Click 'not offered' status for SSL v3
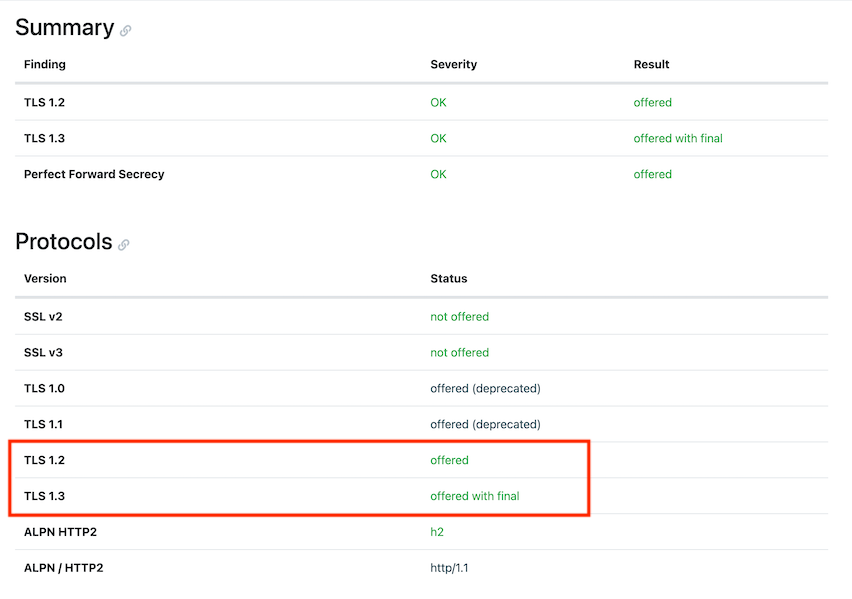The image size is (852, 599). tap(460, 352)
